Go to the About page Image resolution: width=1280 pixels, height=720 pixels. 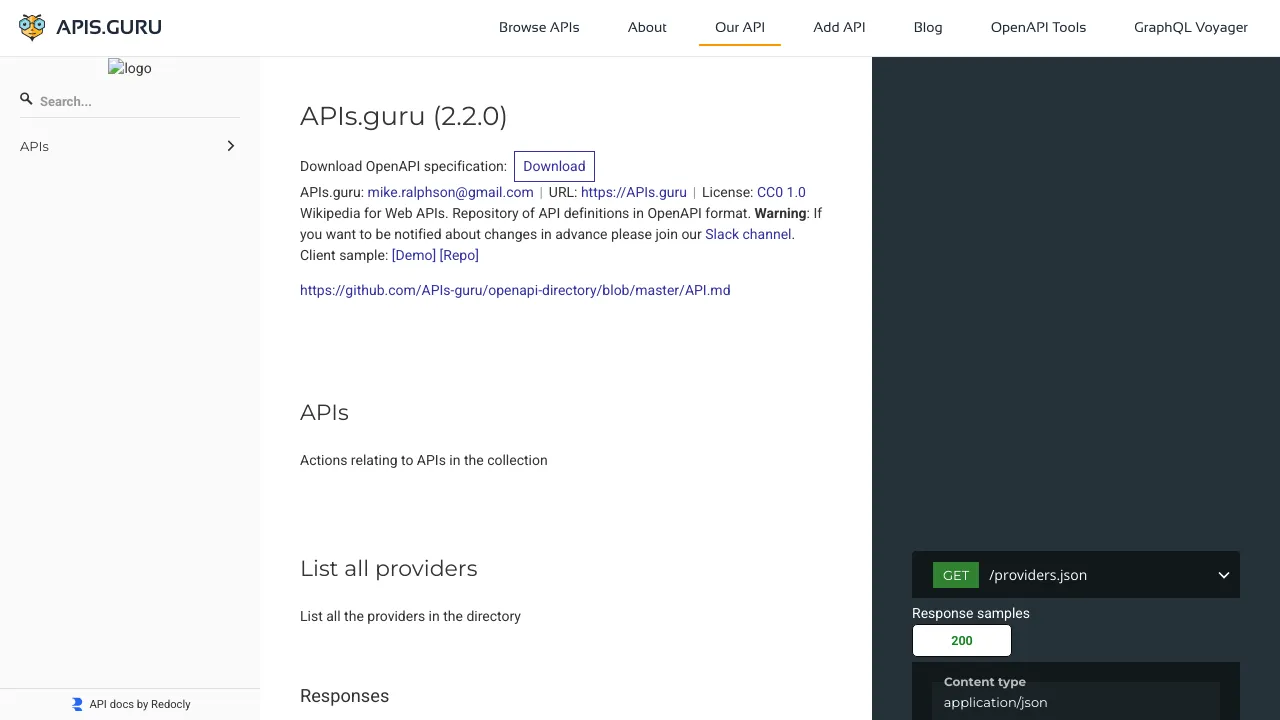647,27
